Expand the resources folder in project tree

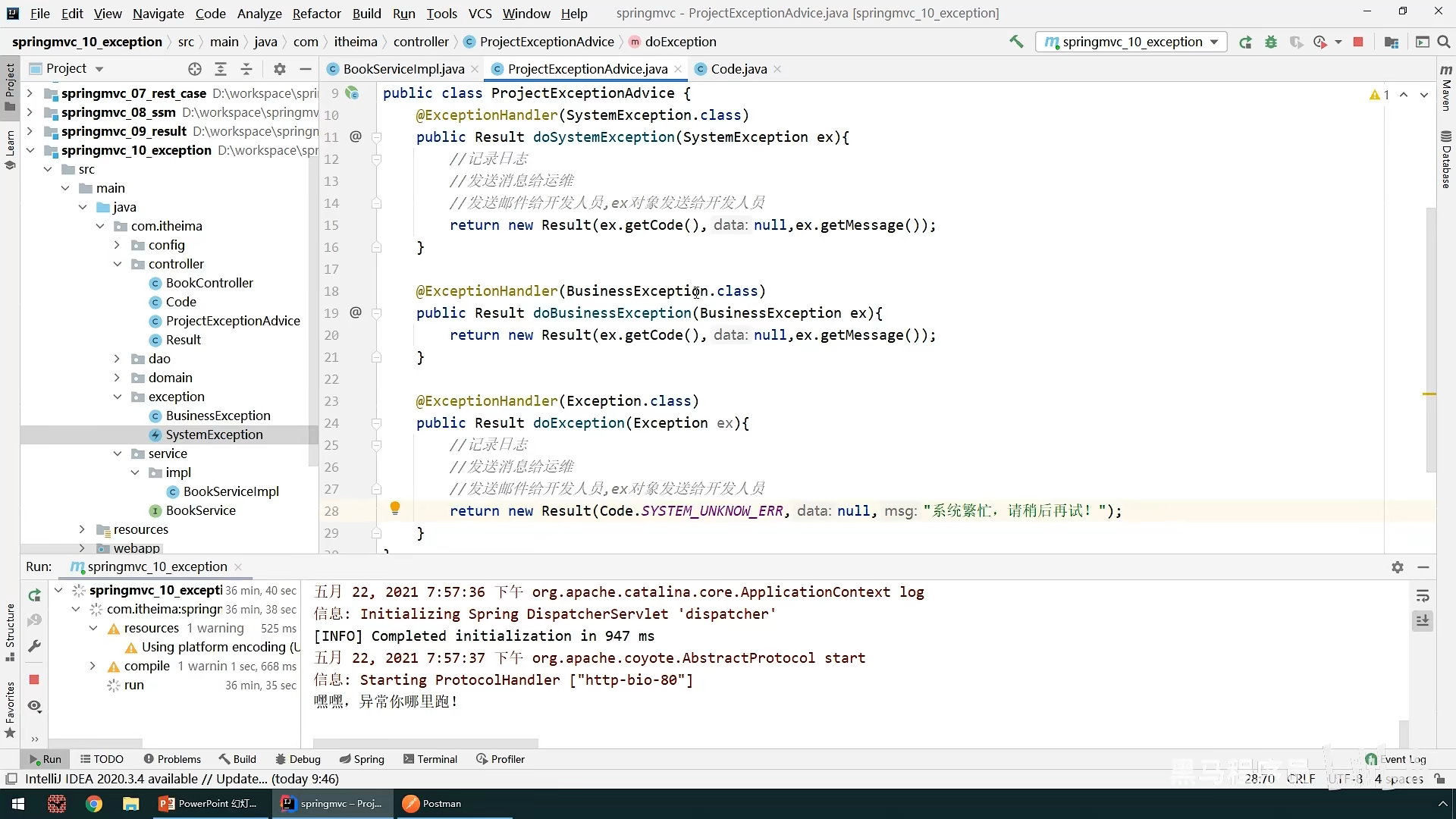[x=83, y=529]
